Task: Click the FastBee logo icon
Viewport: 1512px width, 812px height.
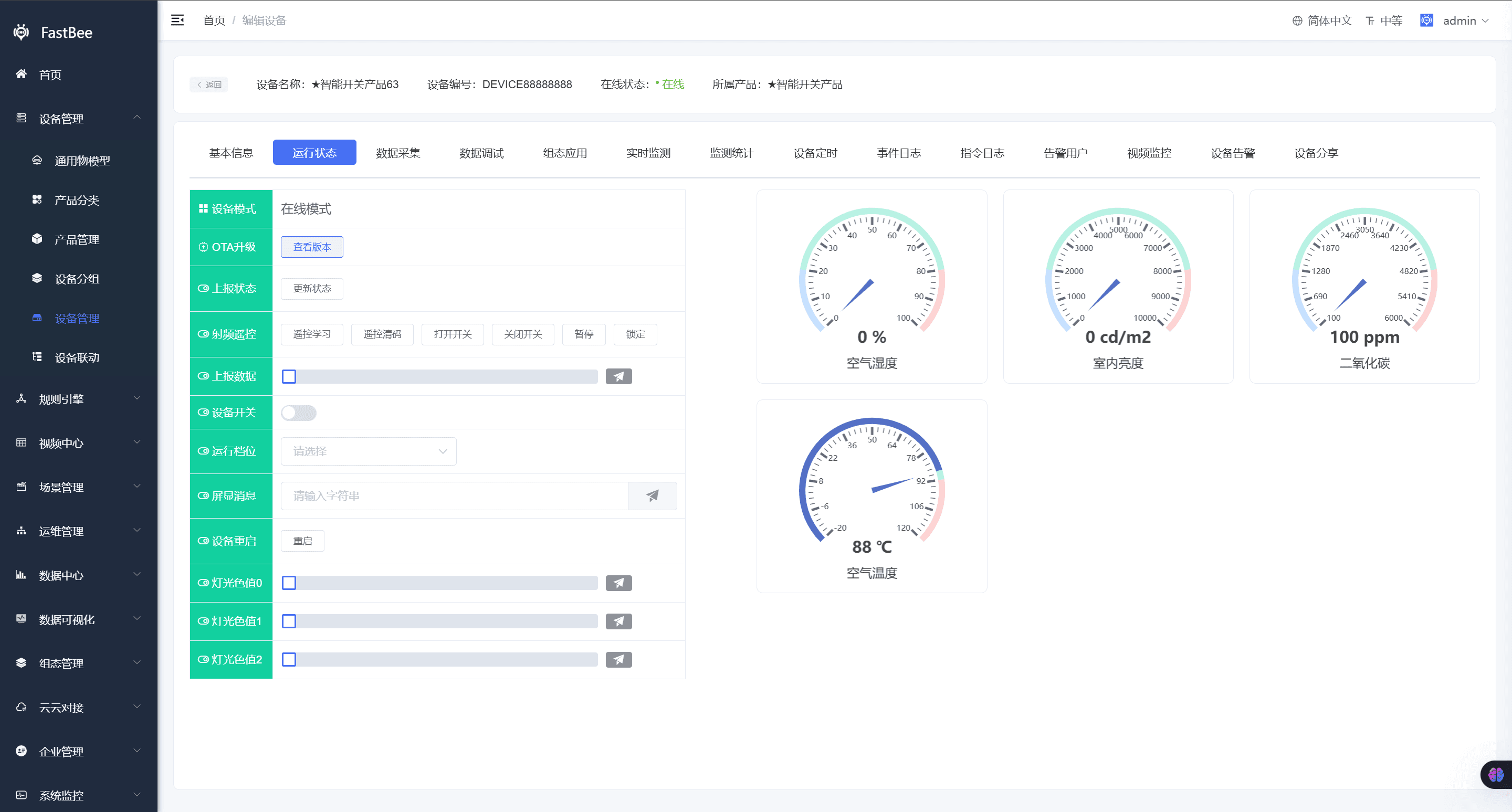Action: click(x=21, y=32)
